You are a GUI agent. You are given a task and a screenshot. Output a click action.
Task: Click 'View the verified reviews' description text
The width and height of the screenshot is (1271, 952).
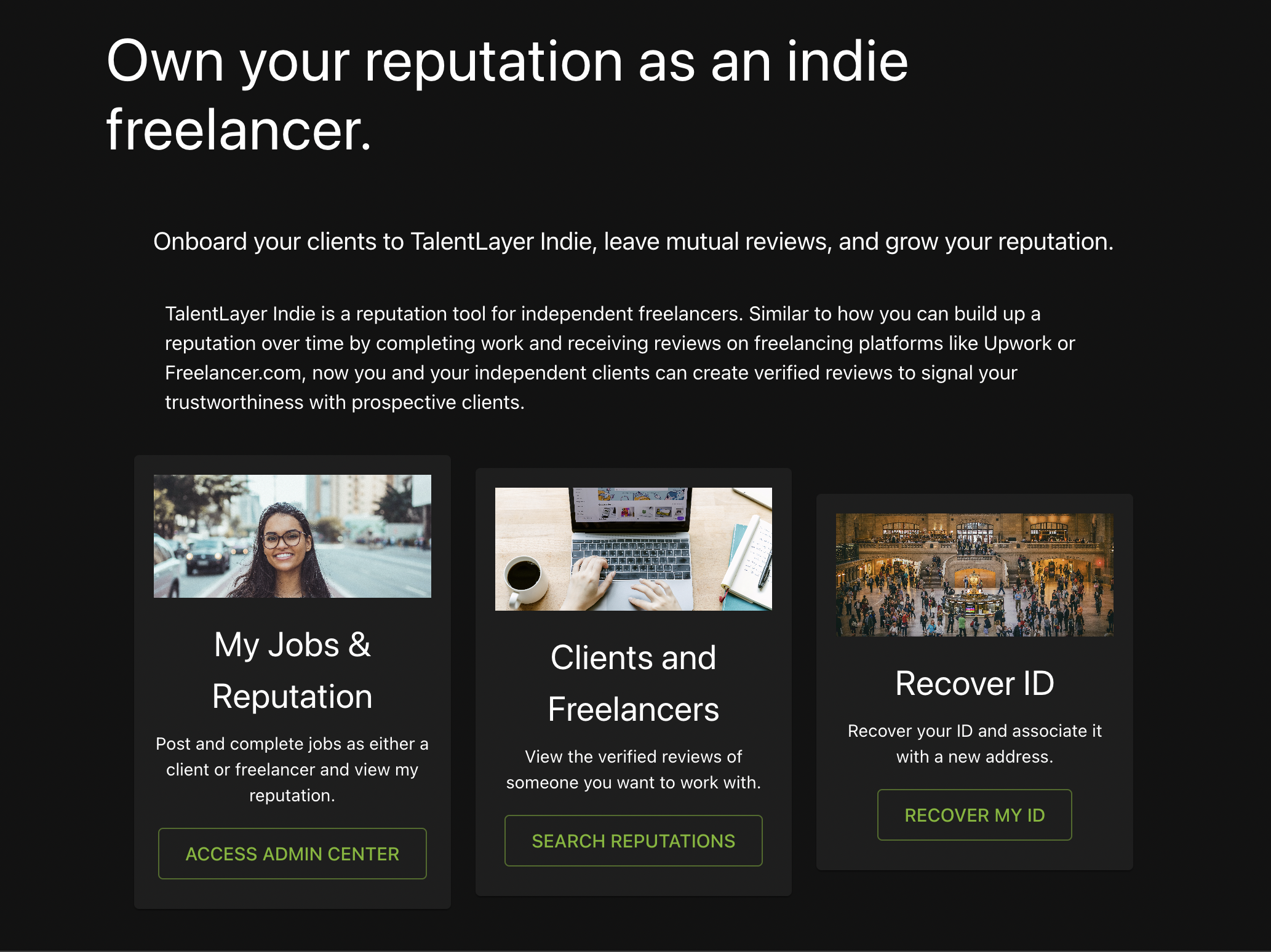[633, 769]
